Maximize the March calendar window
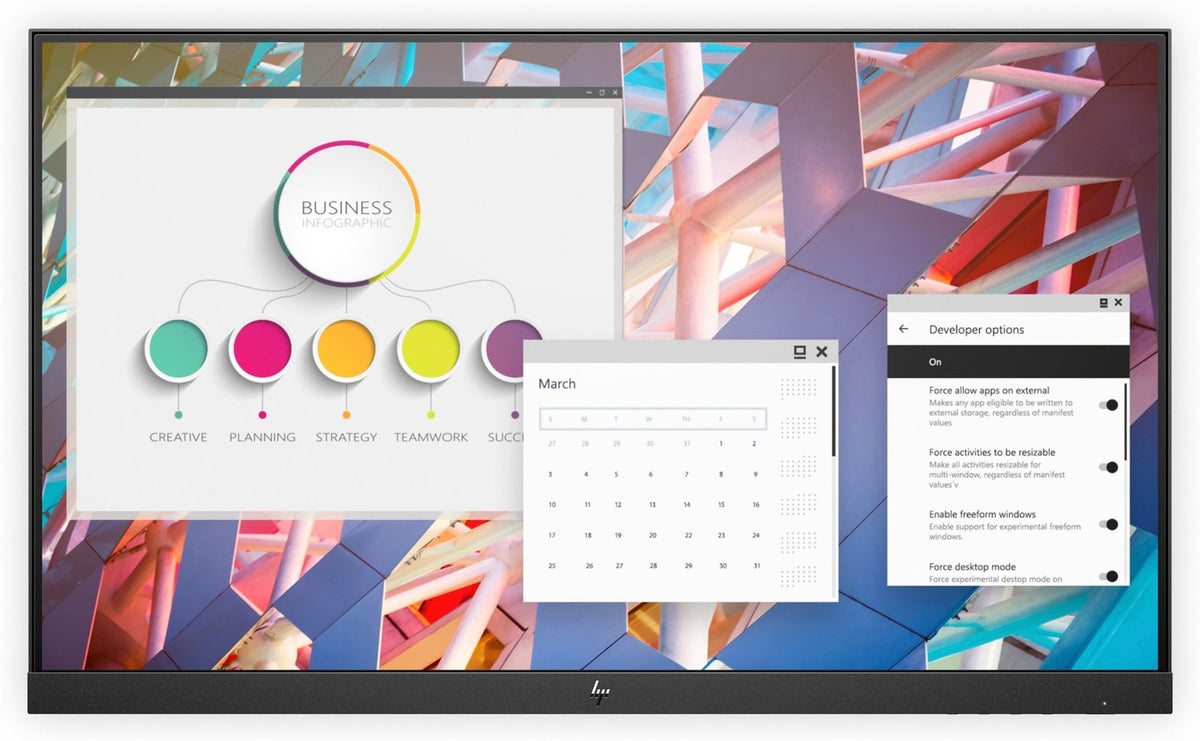 (799, 351)
